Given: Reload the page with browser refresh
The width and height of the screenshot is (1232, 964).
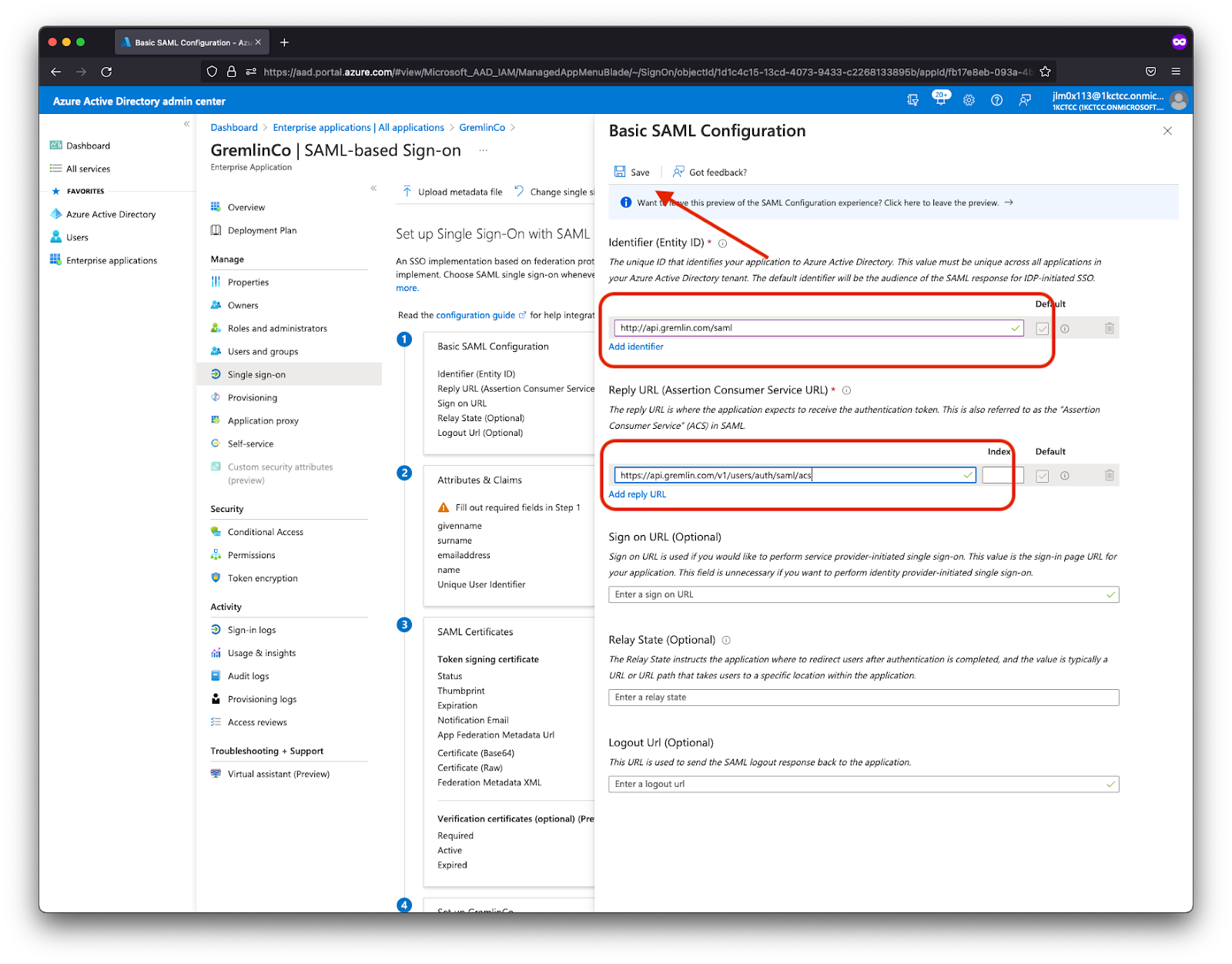Looking at the screenshot, I should tap(106, 72).
